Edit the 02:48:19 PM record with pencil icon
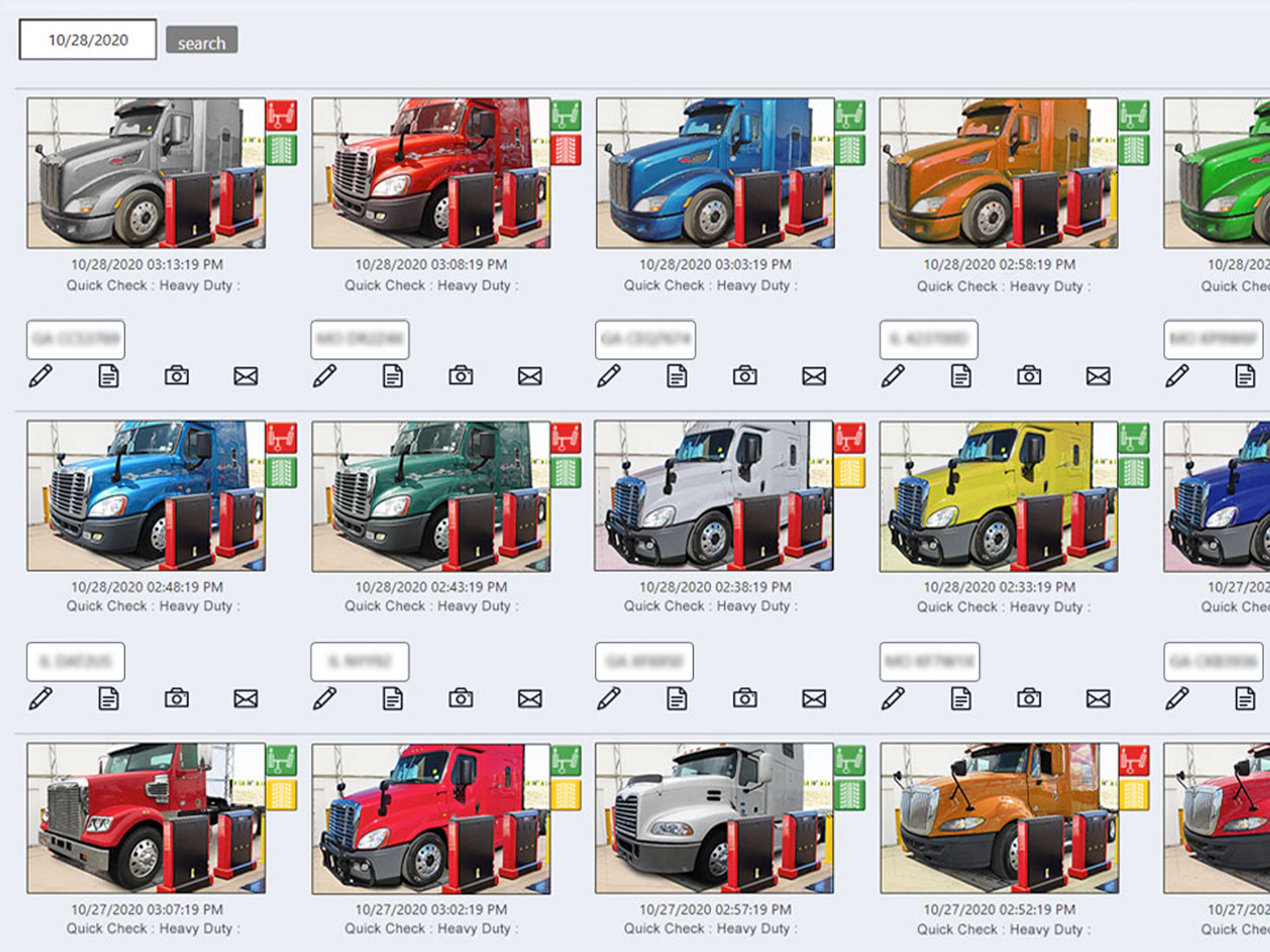 click(41, 698)
